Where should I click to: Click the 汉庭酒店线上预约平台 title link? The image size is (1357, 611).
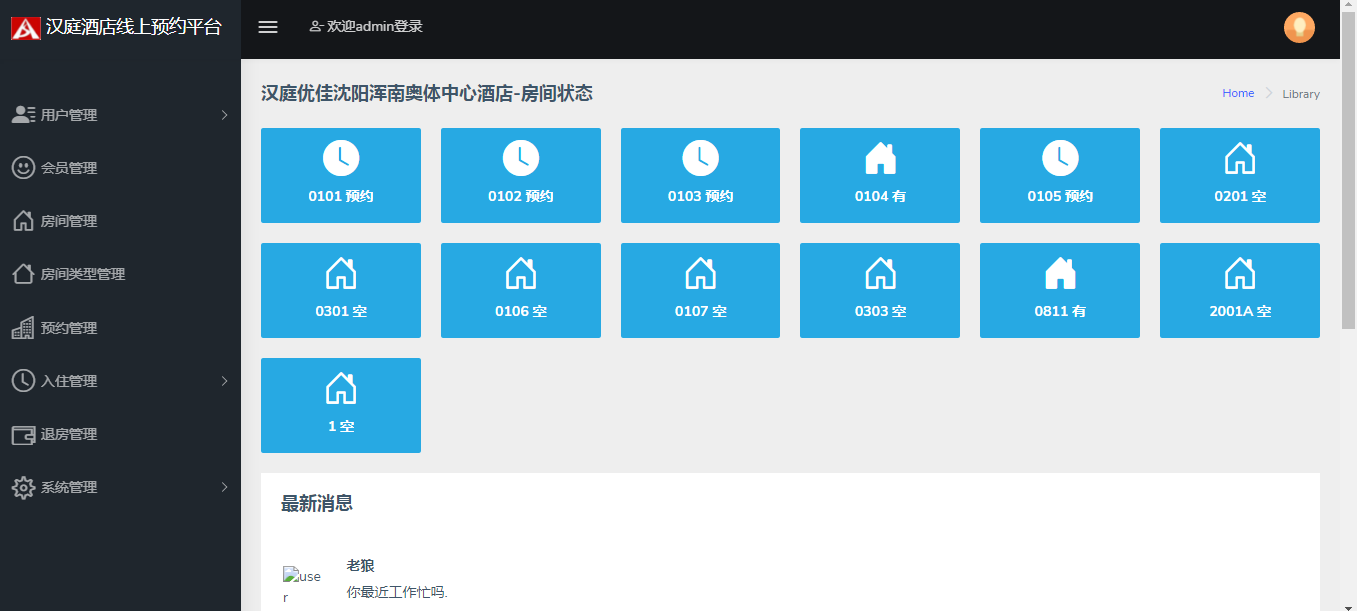click(x=134, y=28)
